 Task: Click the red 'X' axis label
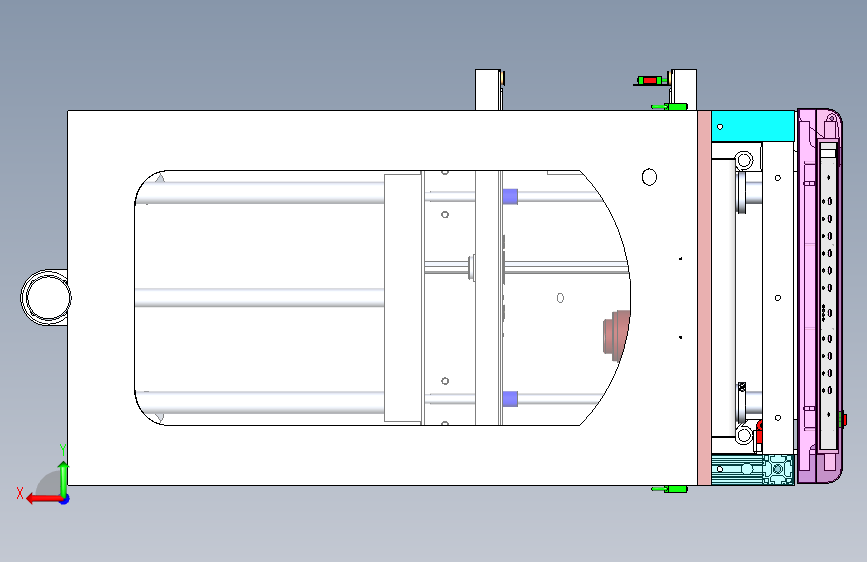tap(20, 493)
